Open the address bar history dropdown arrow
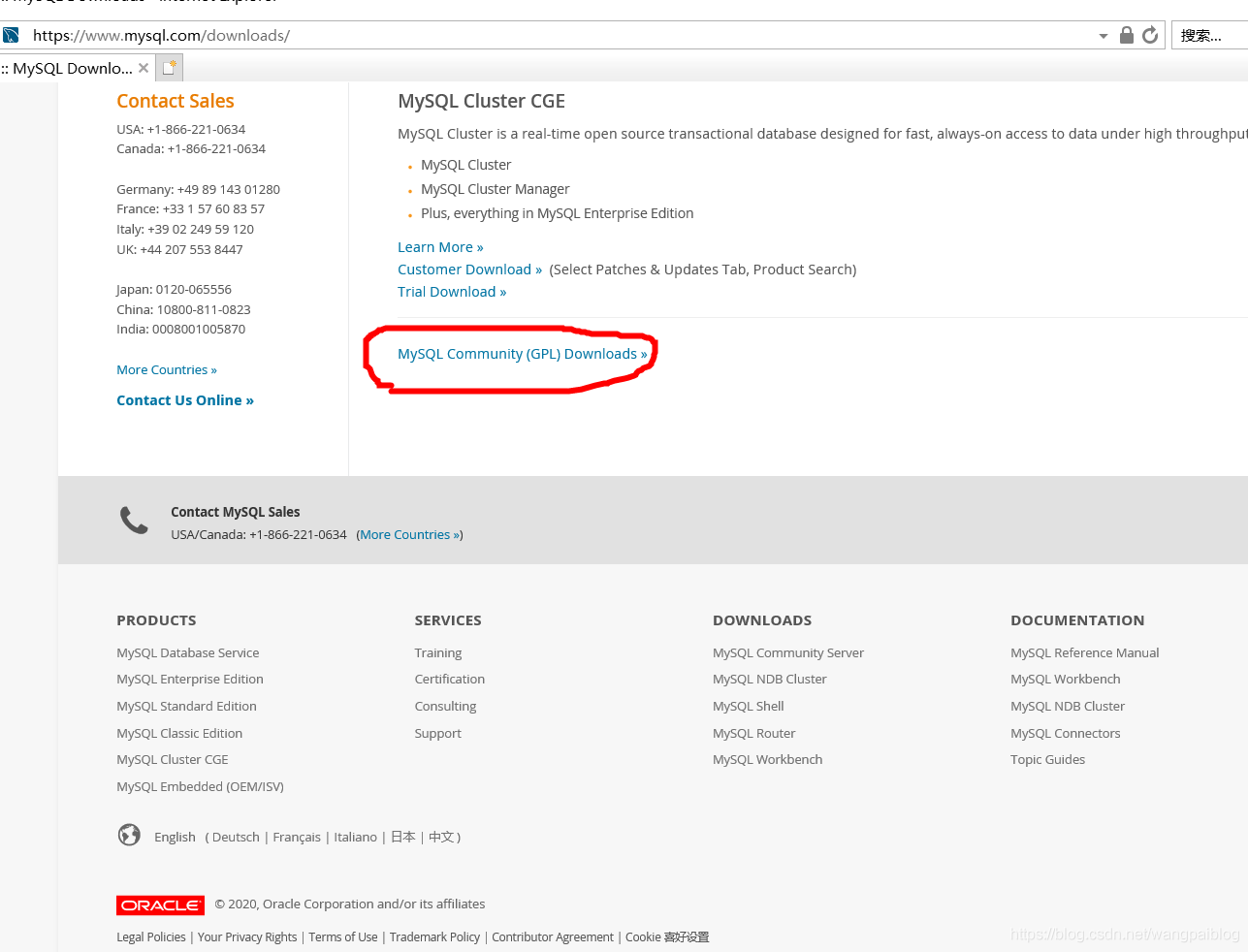 tap(1104, 36)
